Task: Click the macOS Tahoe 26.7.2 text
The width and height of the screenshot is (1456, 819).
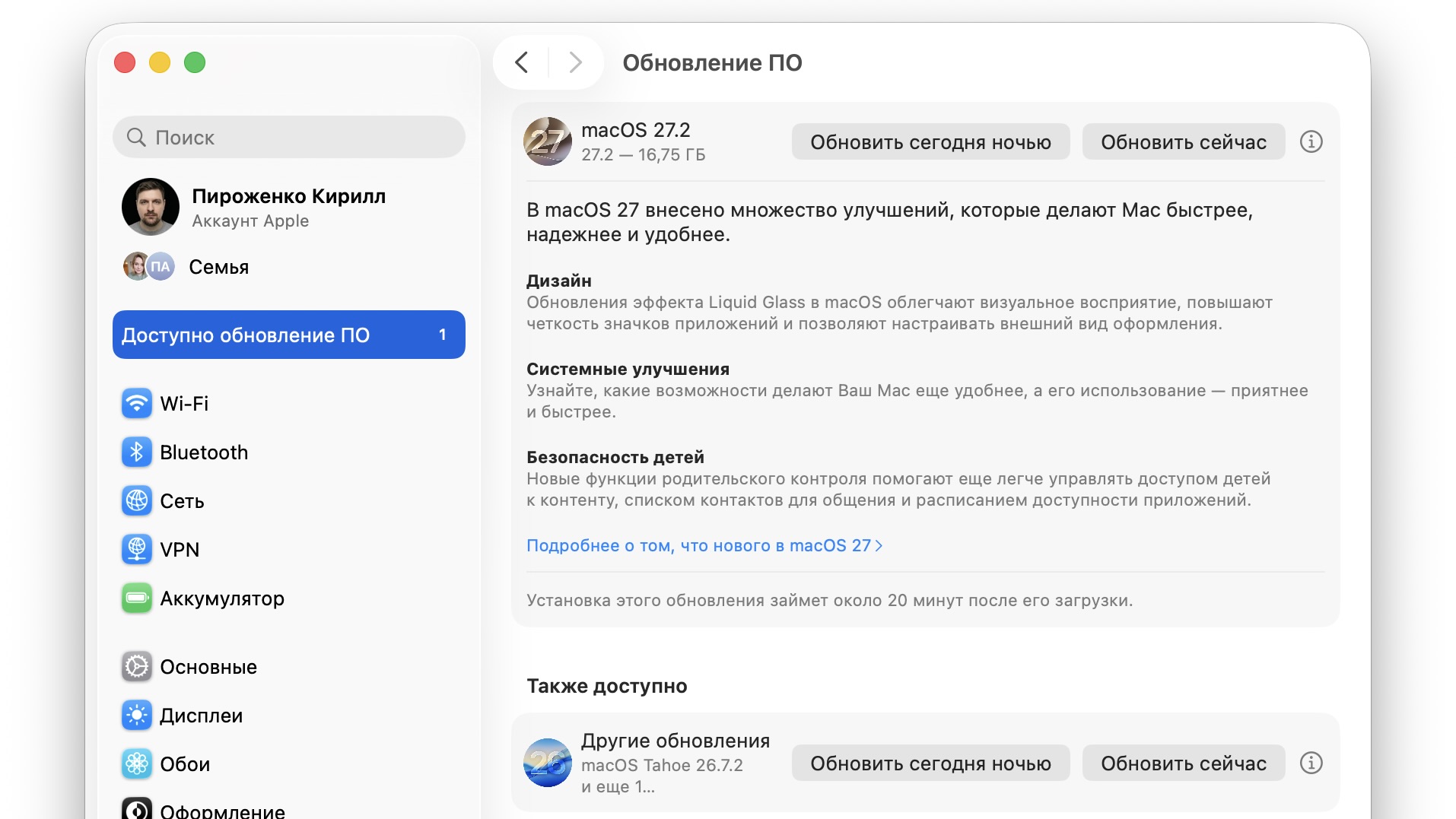Action: coord(662,765)
